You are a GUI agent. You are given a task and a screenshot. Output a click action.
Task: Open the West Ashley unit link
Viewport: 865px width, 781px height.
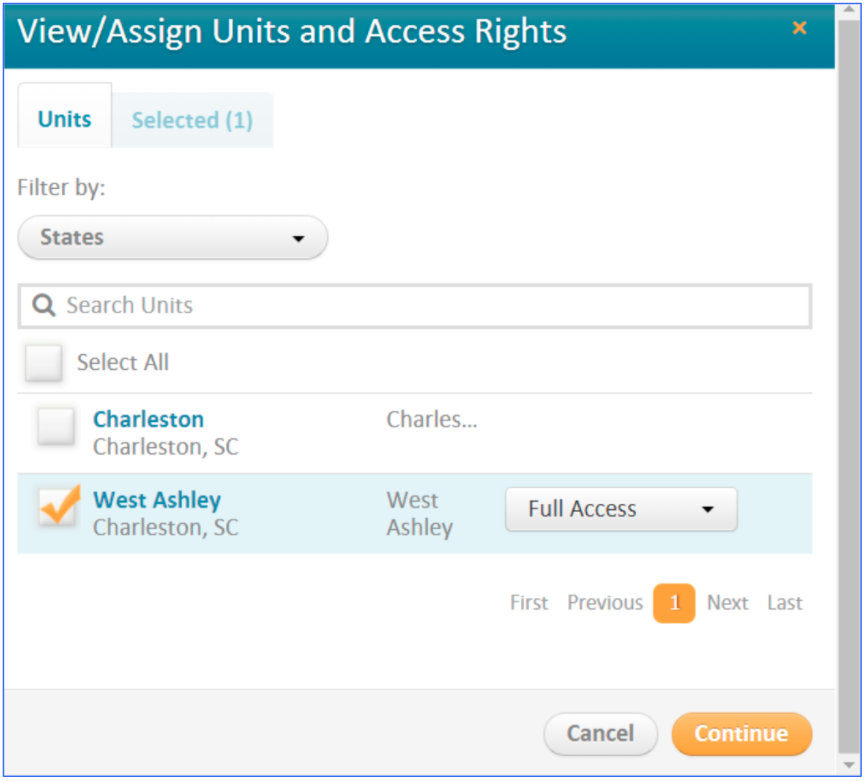pyautogui.click(x=157, y=500)
